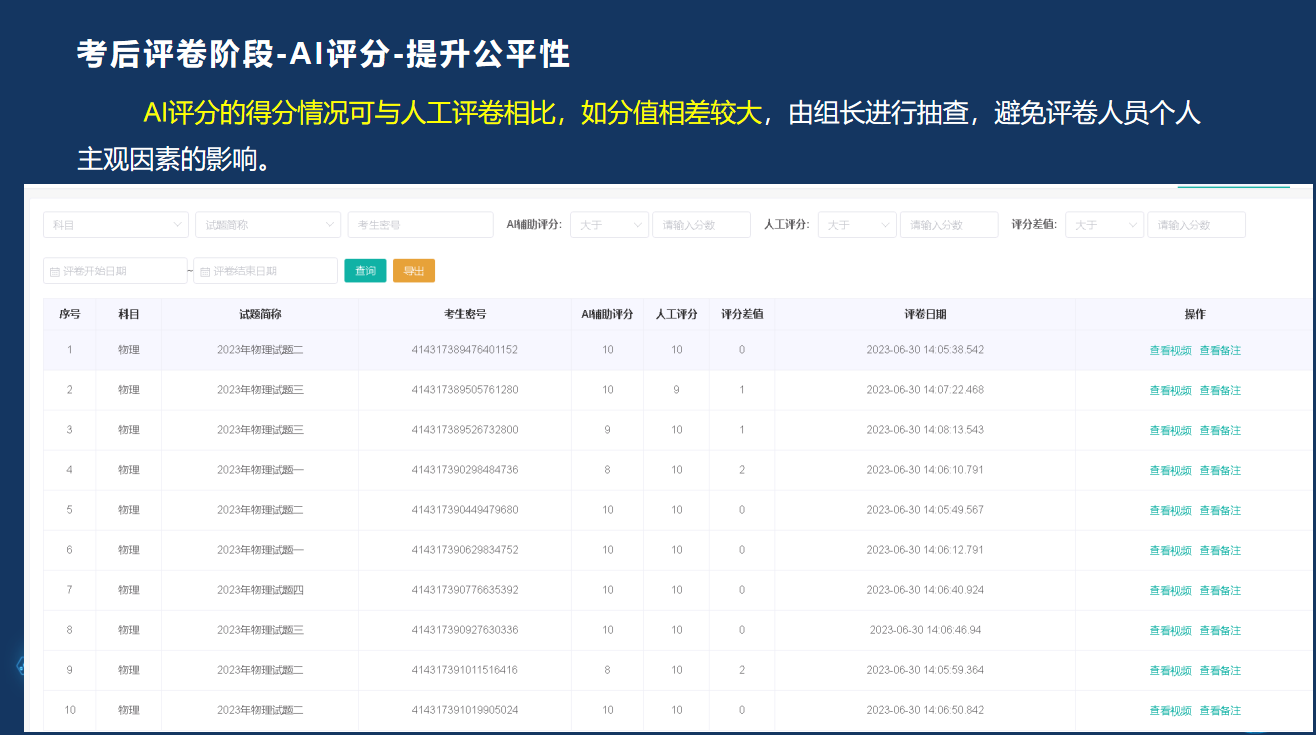Open 查看视频 for row 1
The width and height of the screenshot is (1316, 735).
pos(1170,350)
